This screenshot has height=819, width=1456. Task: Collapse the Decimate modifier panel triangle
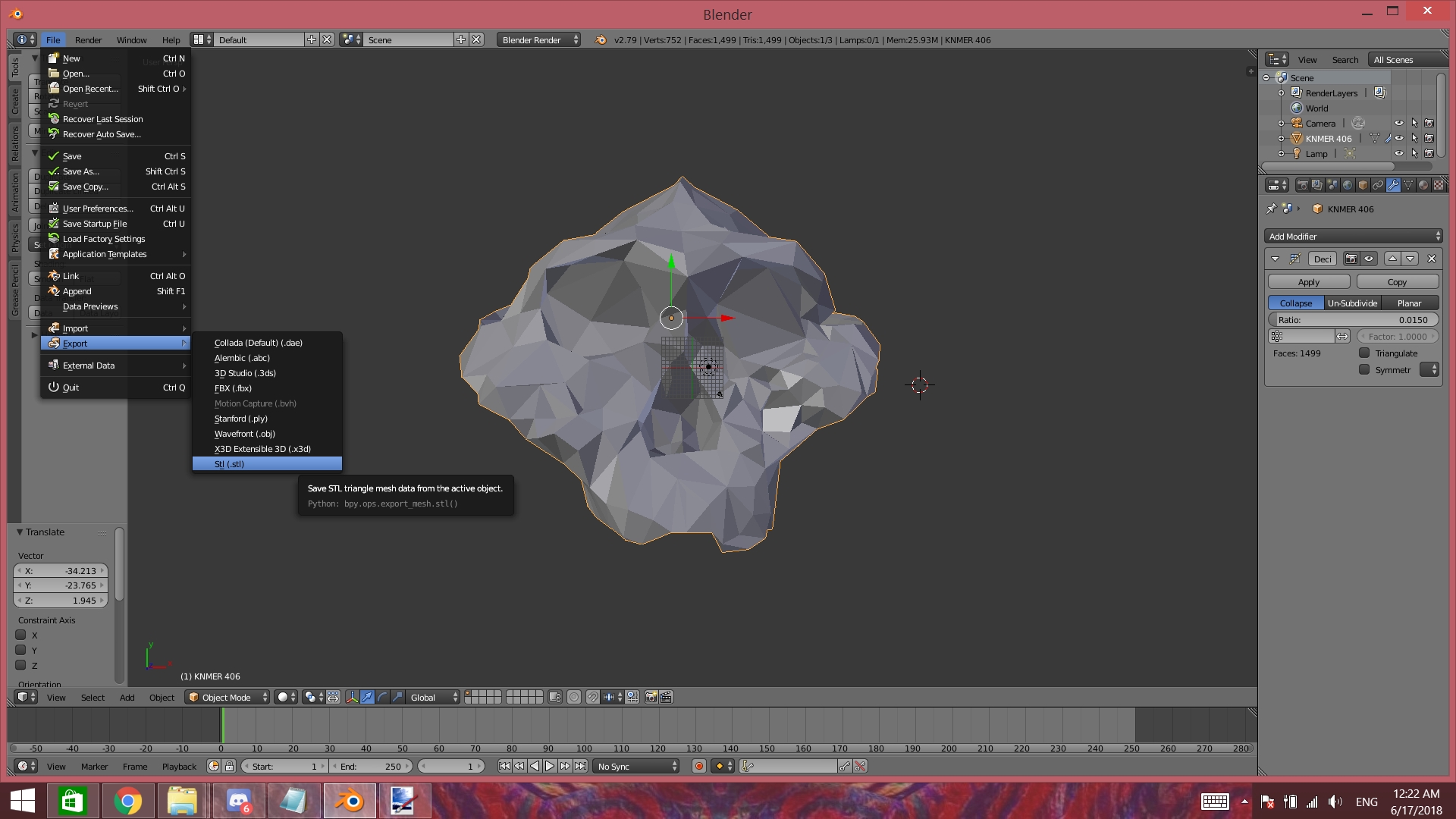[x=1275, y=259]
